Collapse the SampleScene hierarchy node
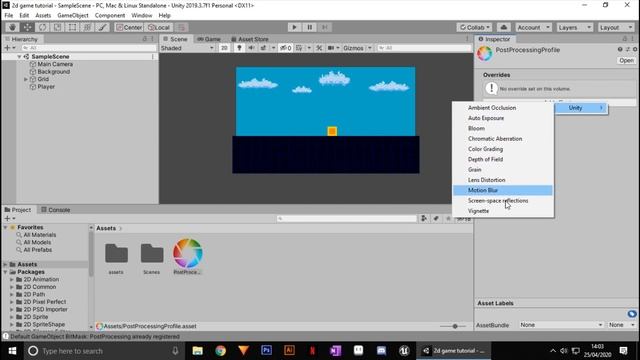Image resolution: width=640 pixels, height=360 pixels. [x=19, y=57]
